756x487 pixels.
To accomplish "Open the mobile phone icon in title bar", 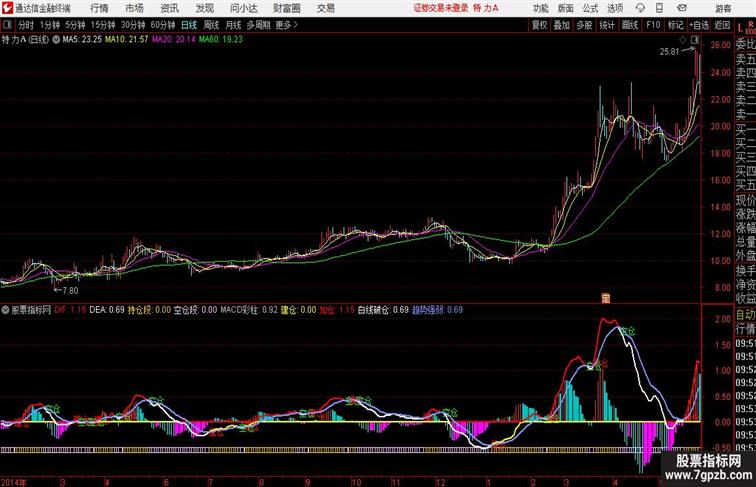I will tap(659, 8).
